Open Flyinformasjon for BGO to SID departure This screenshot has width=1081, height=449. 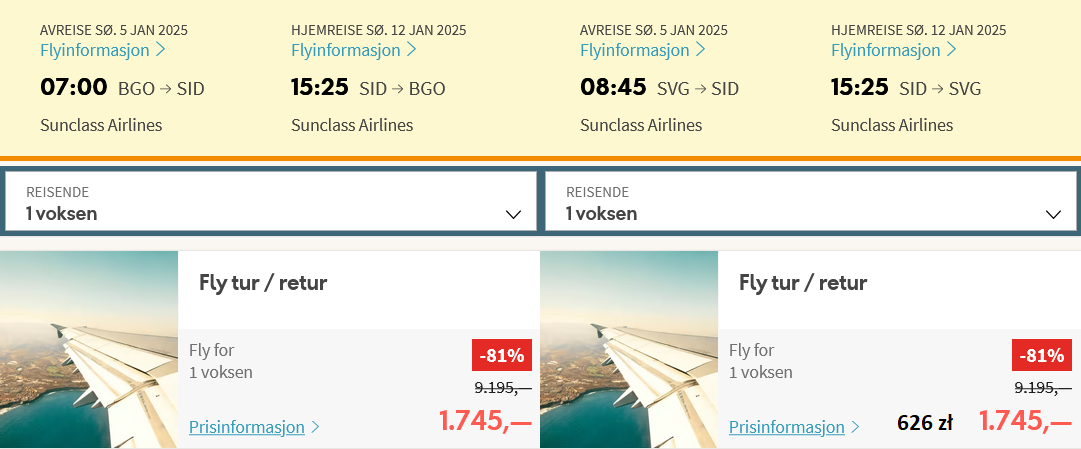coord(102,50)
